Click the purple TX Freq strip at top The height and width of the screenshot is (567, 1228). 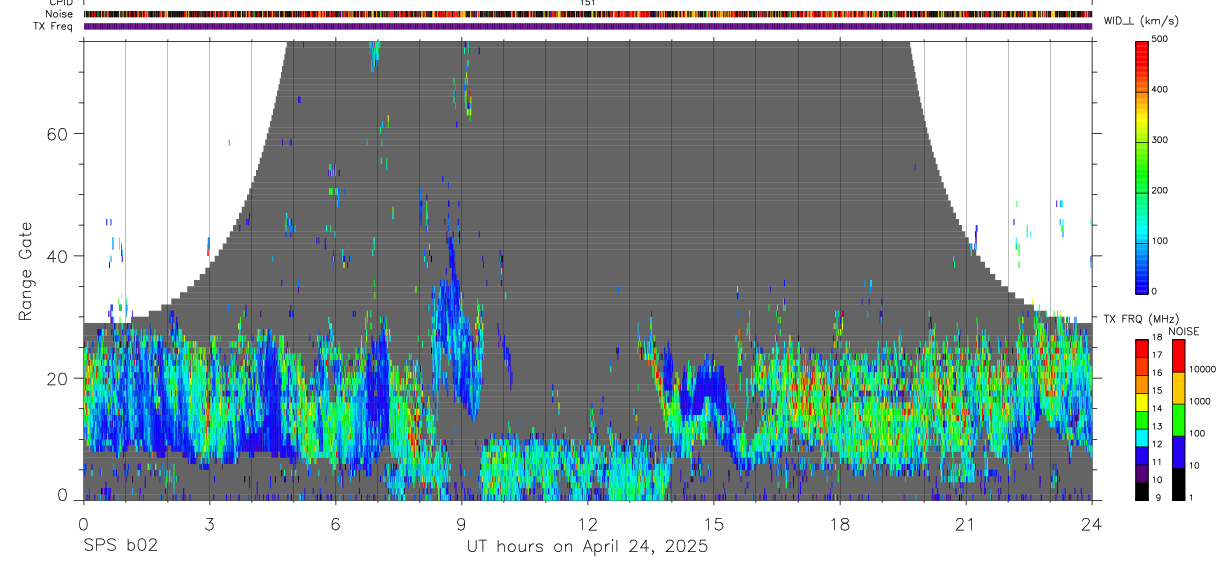(588, 26)
